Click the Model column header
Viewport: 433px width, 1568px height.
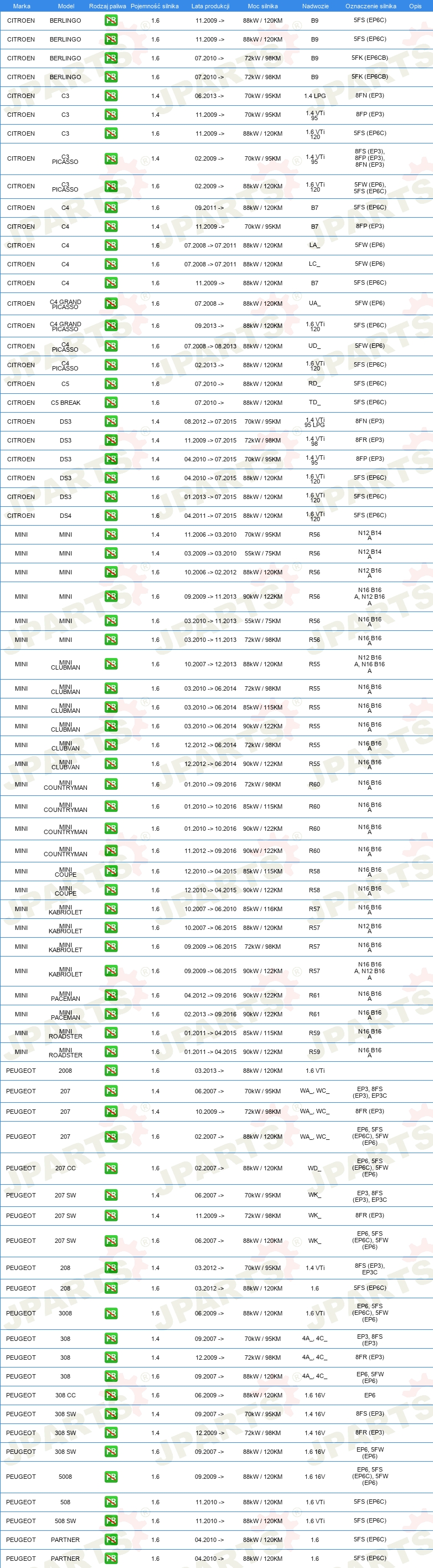(66, 6)
